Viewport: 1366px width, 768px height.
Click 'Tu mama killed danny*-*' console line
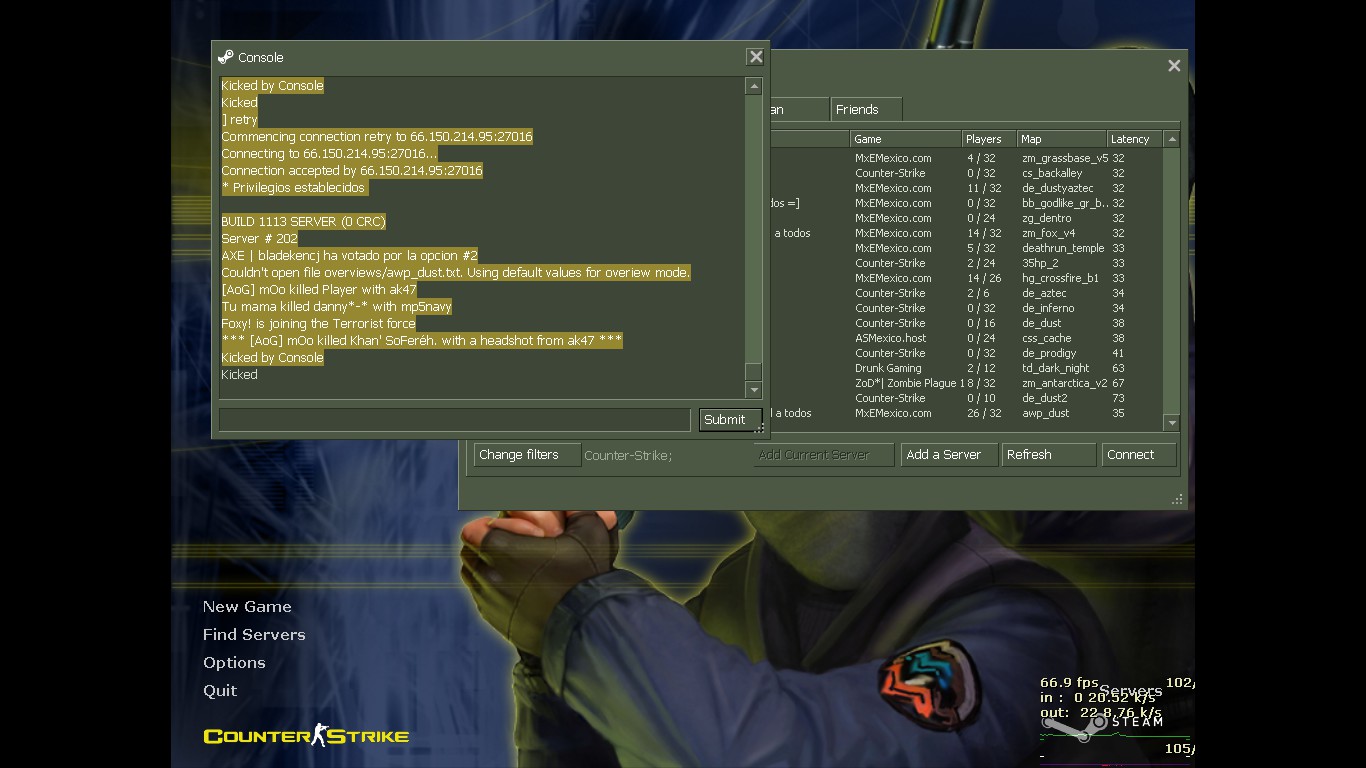click(336, 306)
